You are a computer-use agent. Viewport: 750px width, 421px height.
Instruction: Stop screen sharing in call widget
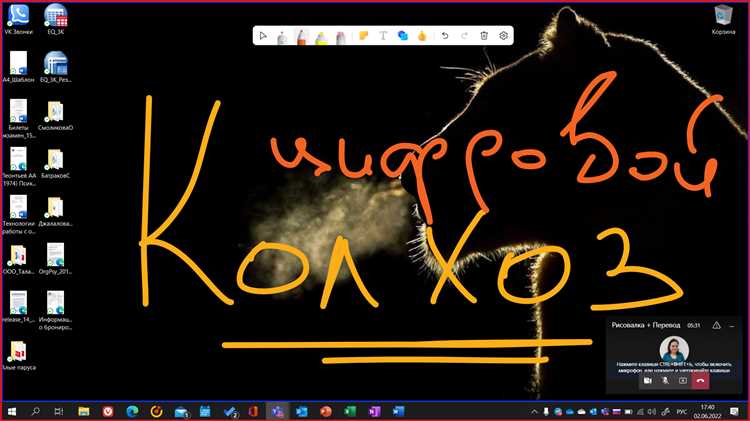[x=683, y=381]
